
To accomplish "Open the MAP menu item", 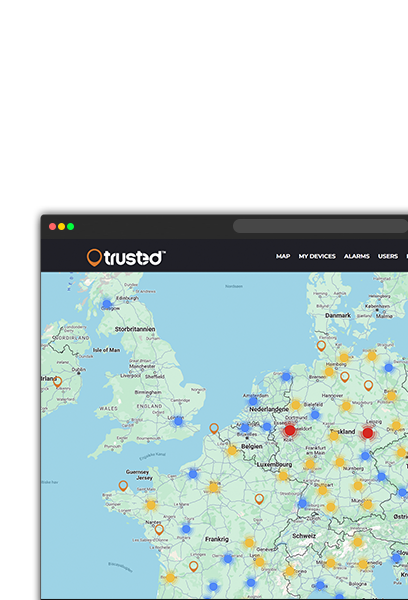I will (x=283, y=256).
